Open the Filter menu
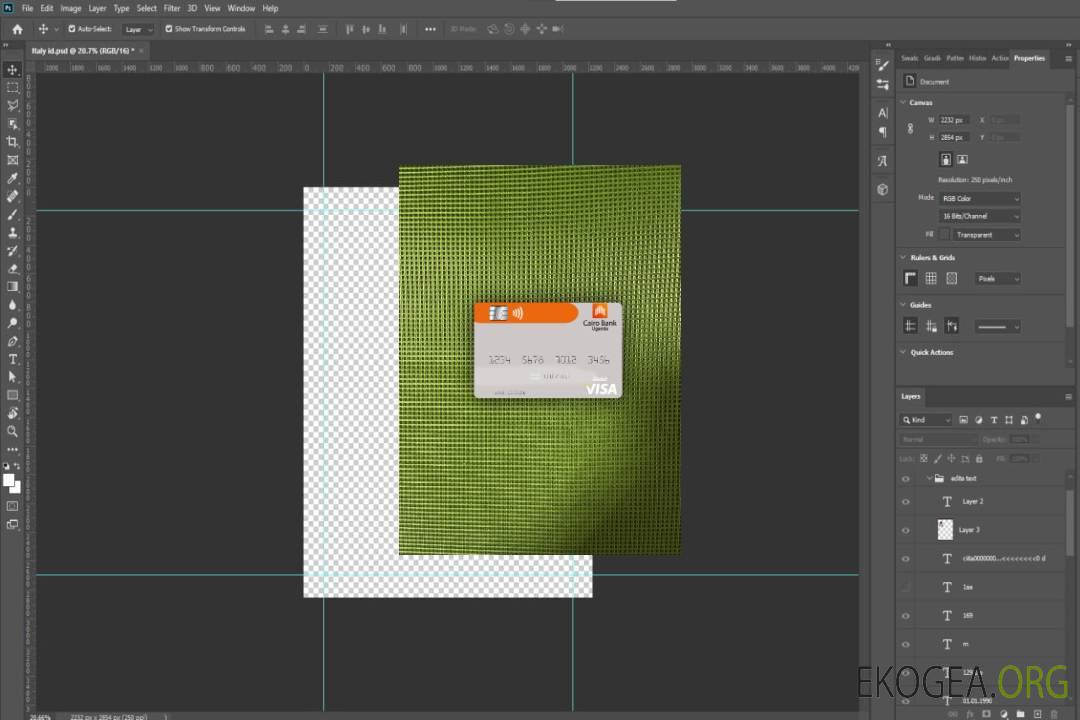Viewport: 1080px width, 720px height. tap(172, 8)
